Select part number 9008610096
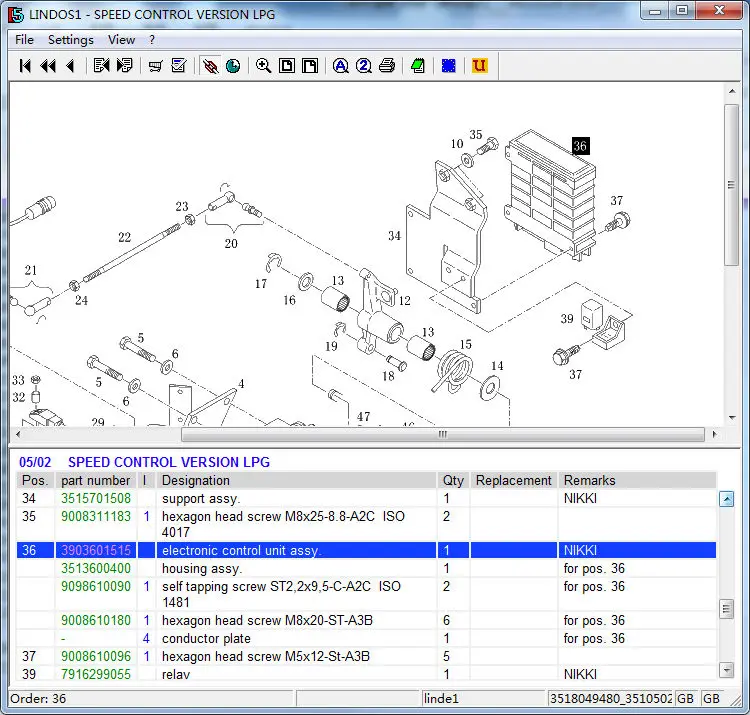The width and height of the screenshot is (750, 715). tap(96, 657)
